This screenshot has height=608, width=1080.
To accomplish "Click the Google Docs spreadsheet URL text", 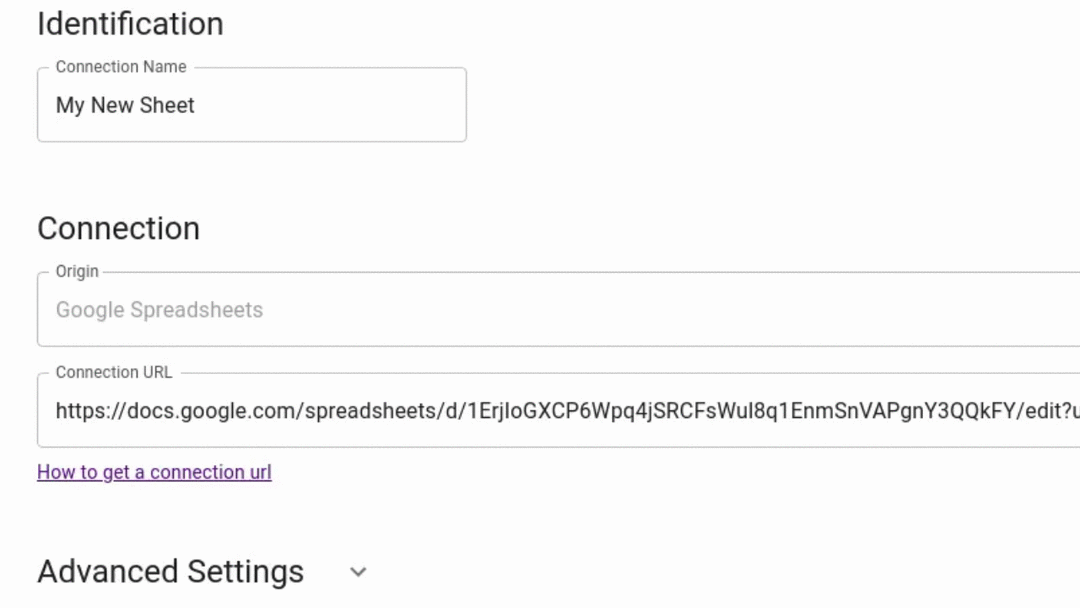I will point(400,410).
